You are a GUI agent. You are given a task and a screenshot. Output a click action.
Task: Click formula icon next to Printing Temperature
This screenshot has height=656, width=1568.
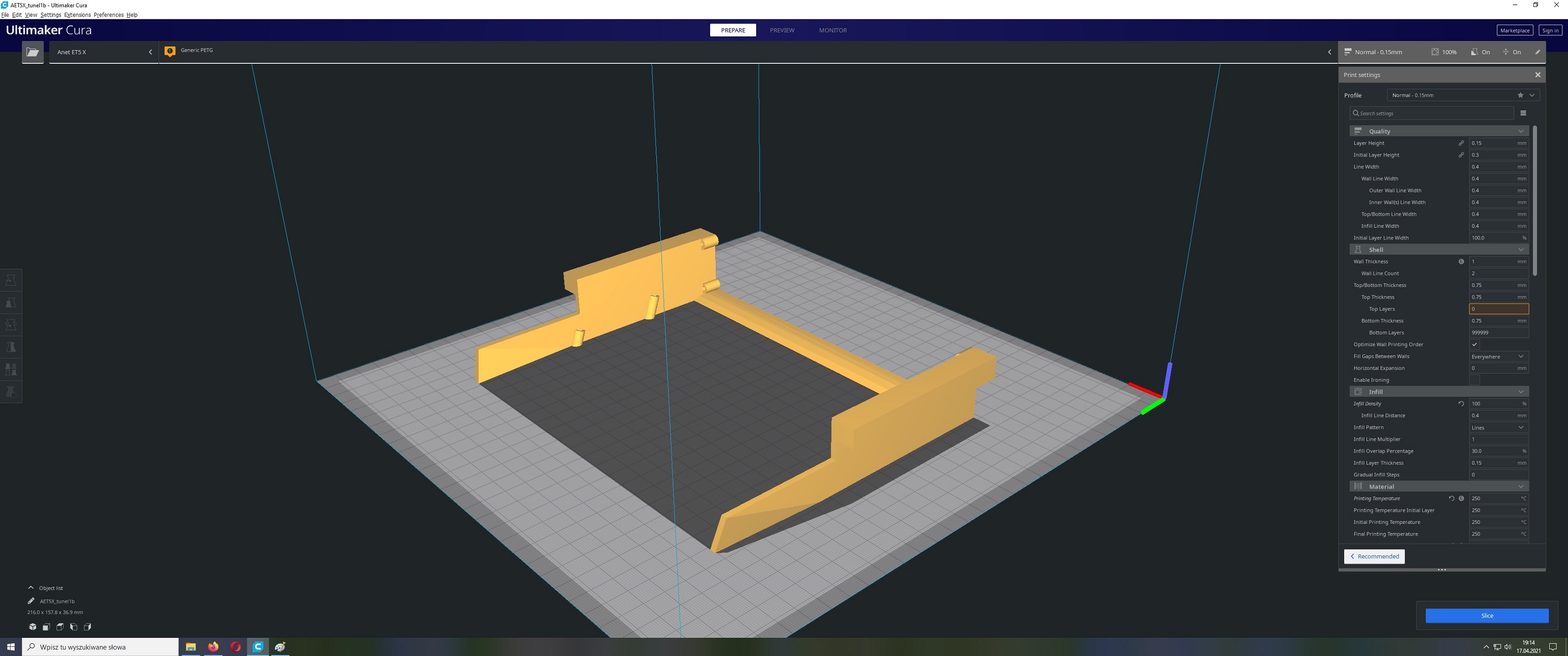pyautogui.click(x=1461, y=499)
